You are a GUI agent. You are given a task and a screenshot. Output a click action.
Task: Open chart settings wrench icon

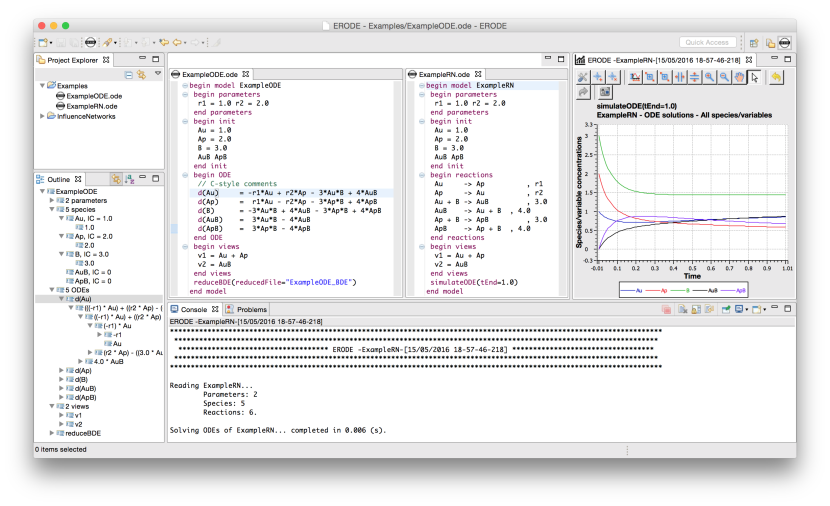coord(582,77)
